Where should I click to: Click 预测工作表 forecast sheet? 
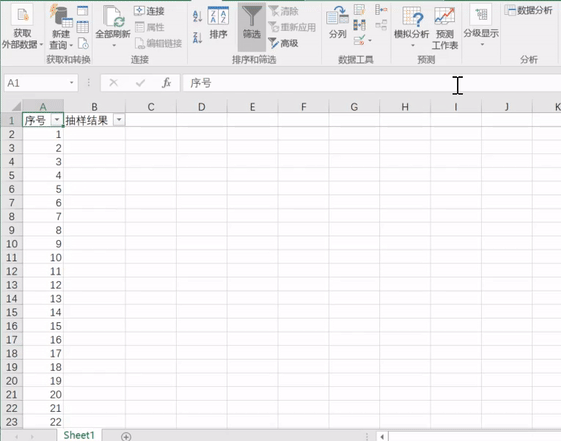tap(445, 28)
